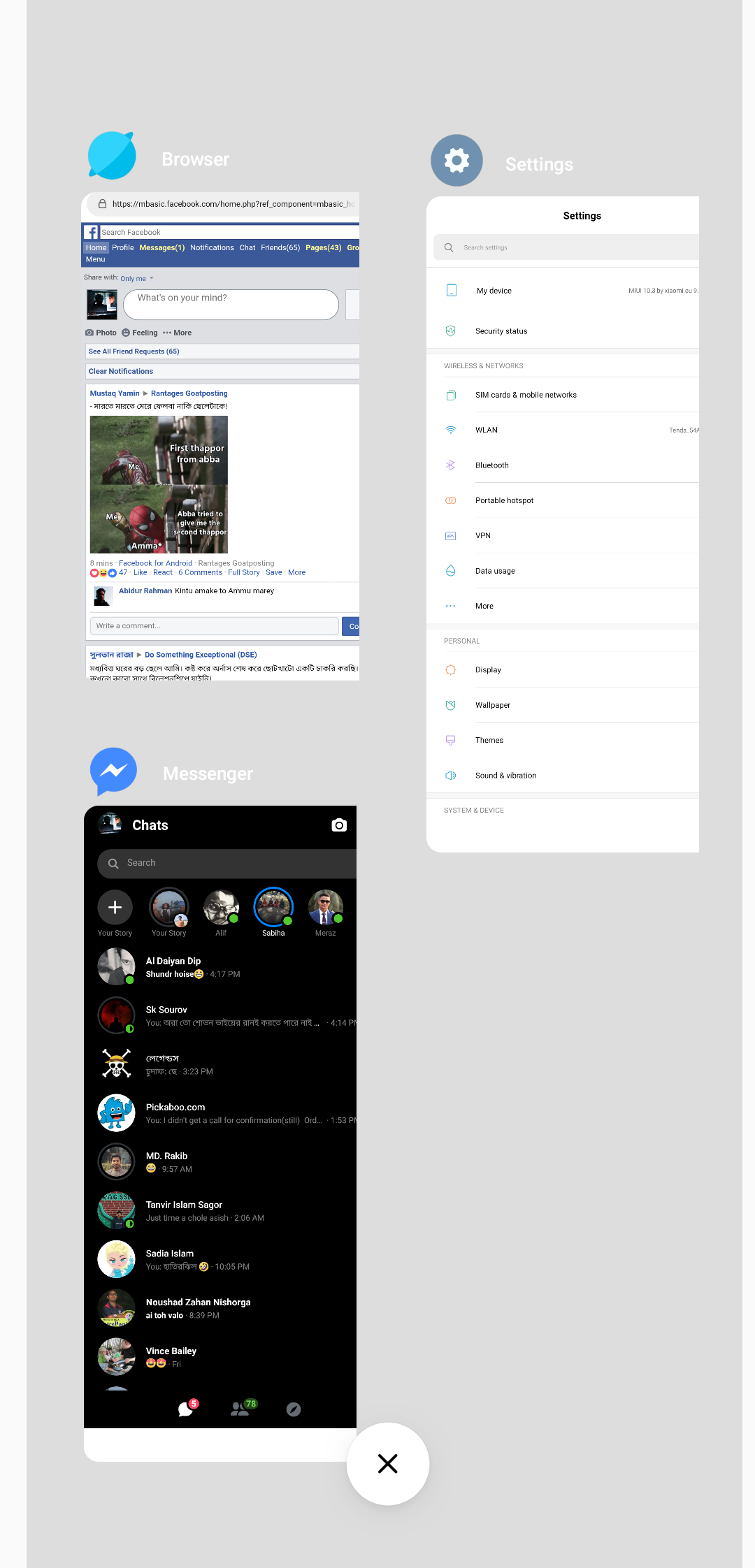Open Sound & vibration settings

(x=563, y=776)
